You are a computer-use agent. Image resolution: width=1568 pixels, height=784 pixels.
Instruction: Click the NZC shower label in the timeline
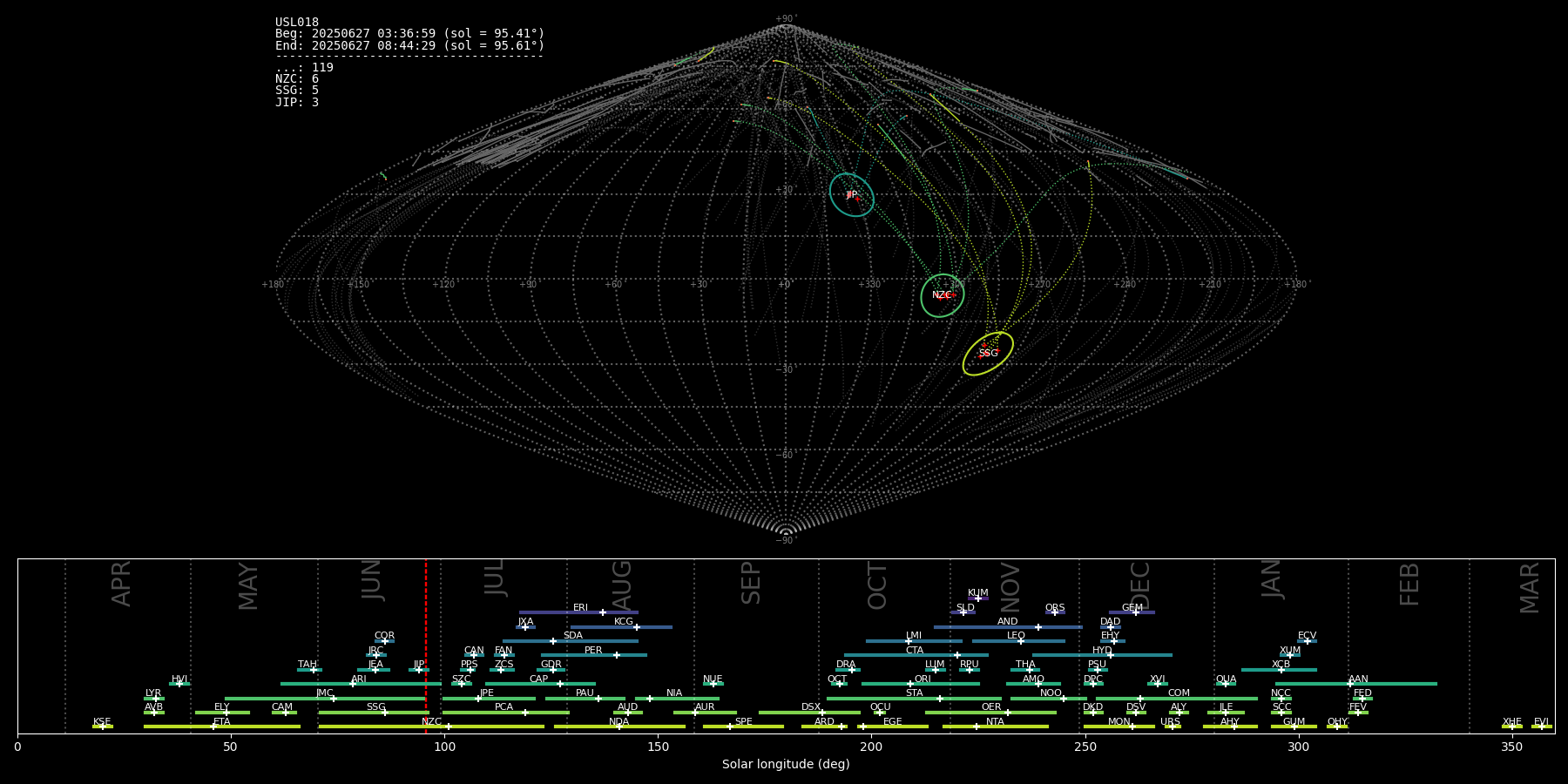[x=431, y=722]
